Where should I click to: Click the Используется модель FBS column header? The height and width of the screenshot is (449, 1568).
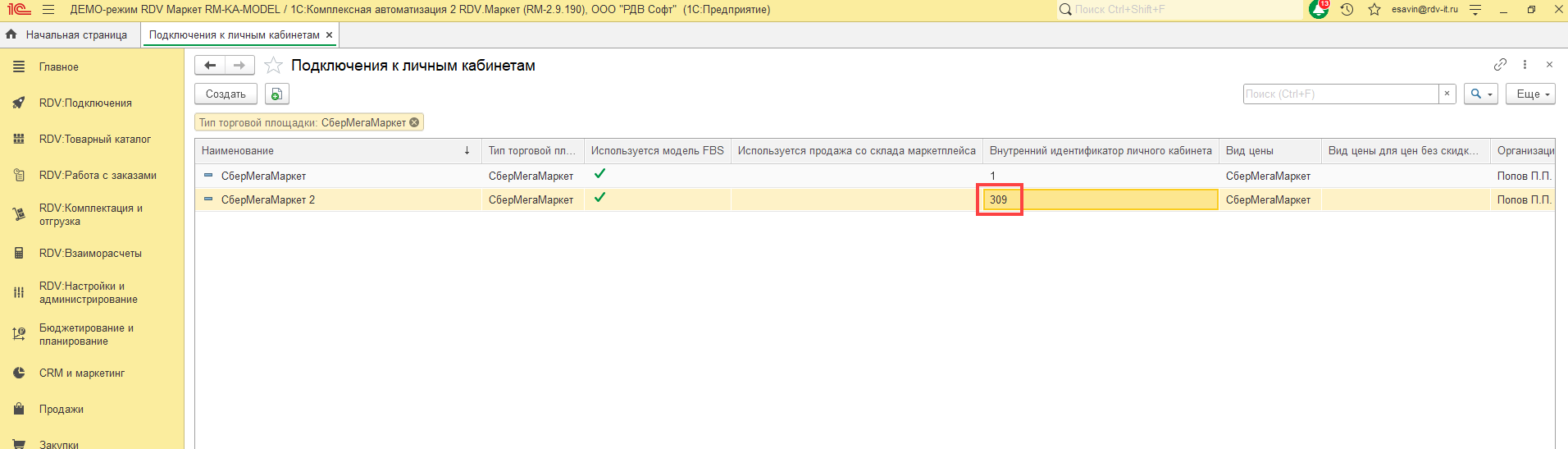(657, 151)
